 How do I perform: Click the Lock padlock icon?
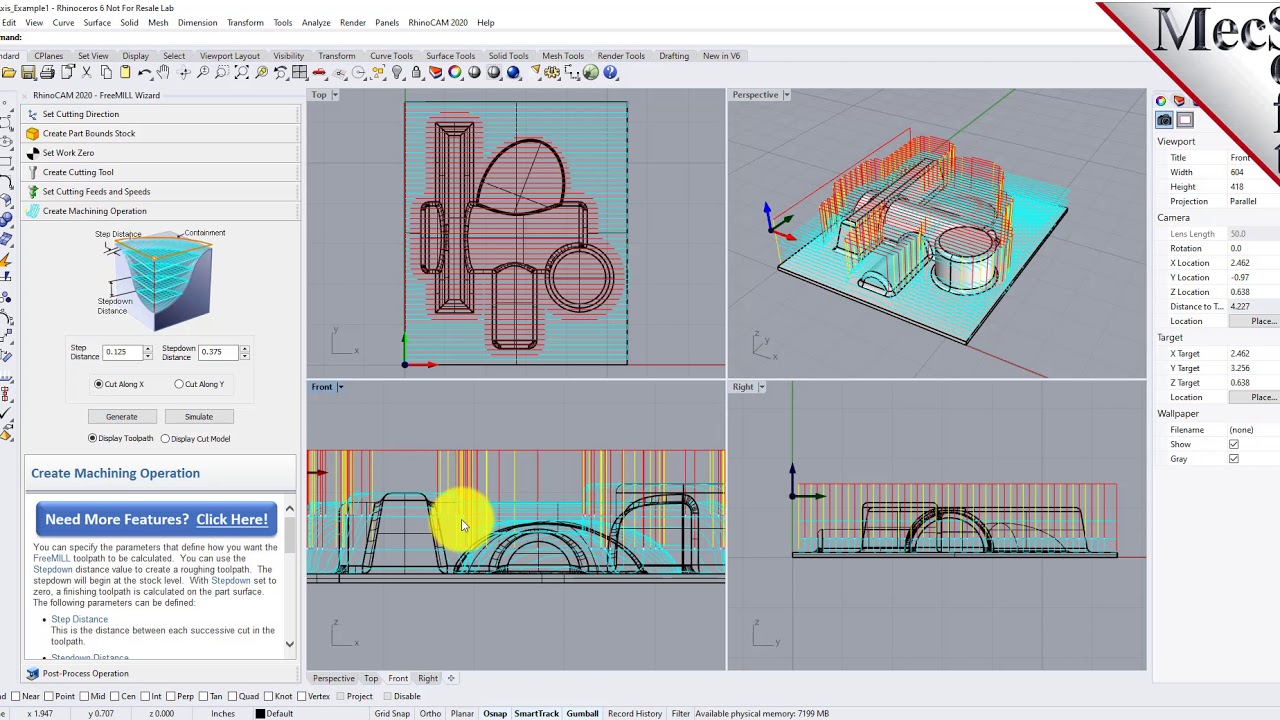[417, 73]
